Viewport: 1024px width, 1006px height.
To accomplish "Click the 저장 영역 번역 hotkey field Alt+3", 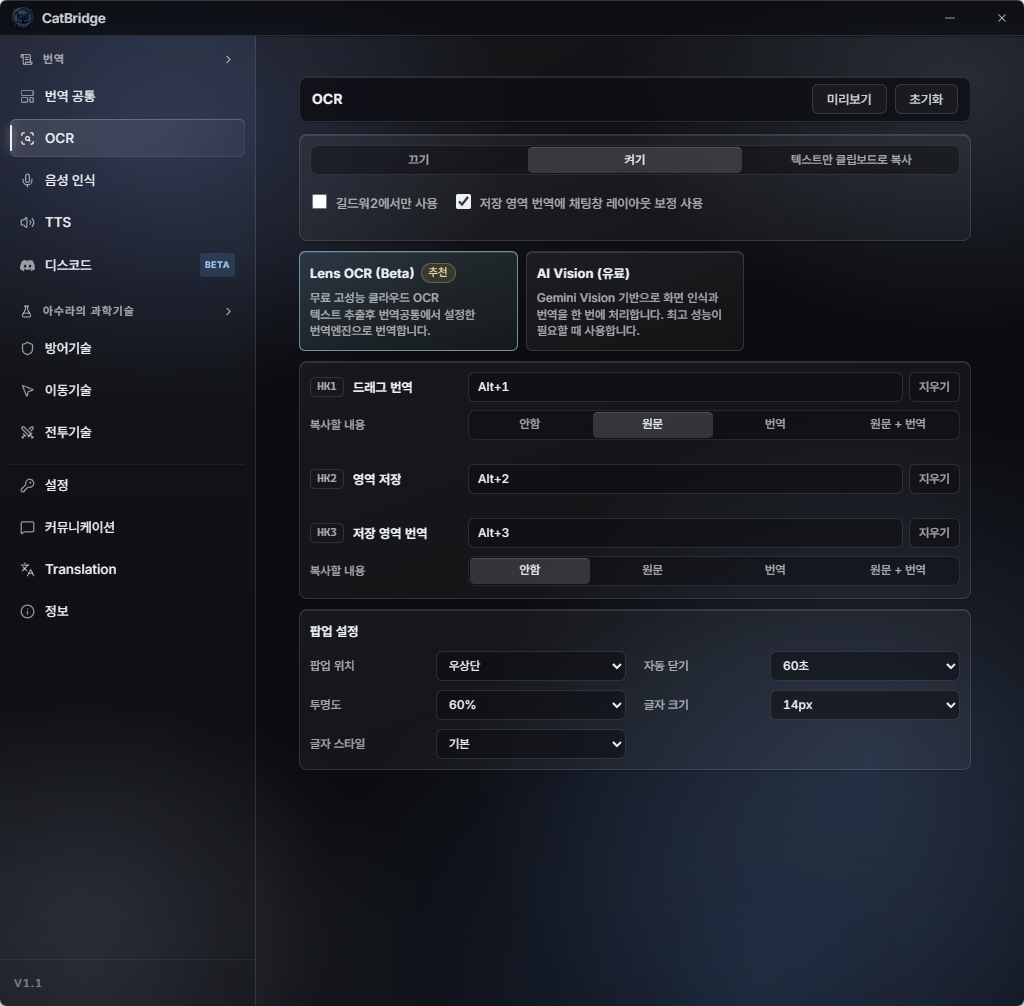I will click(x=685, y=533).
